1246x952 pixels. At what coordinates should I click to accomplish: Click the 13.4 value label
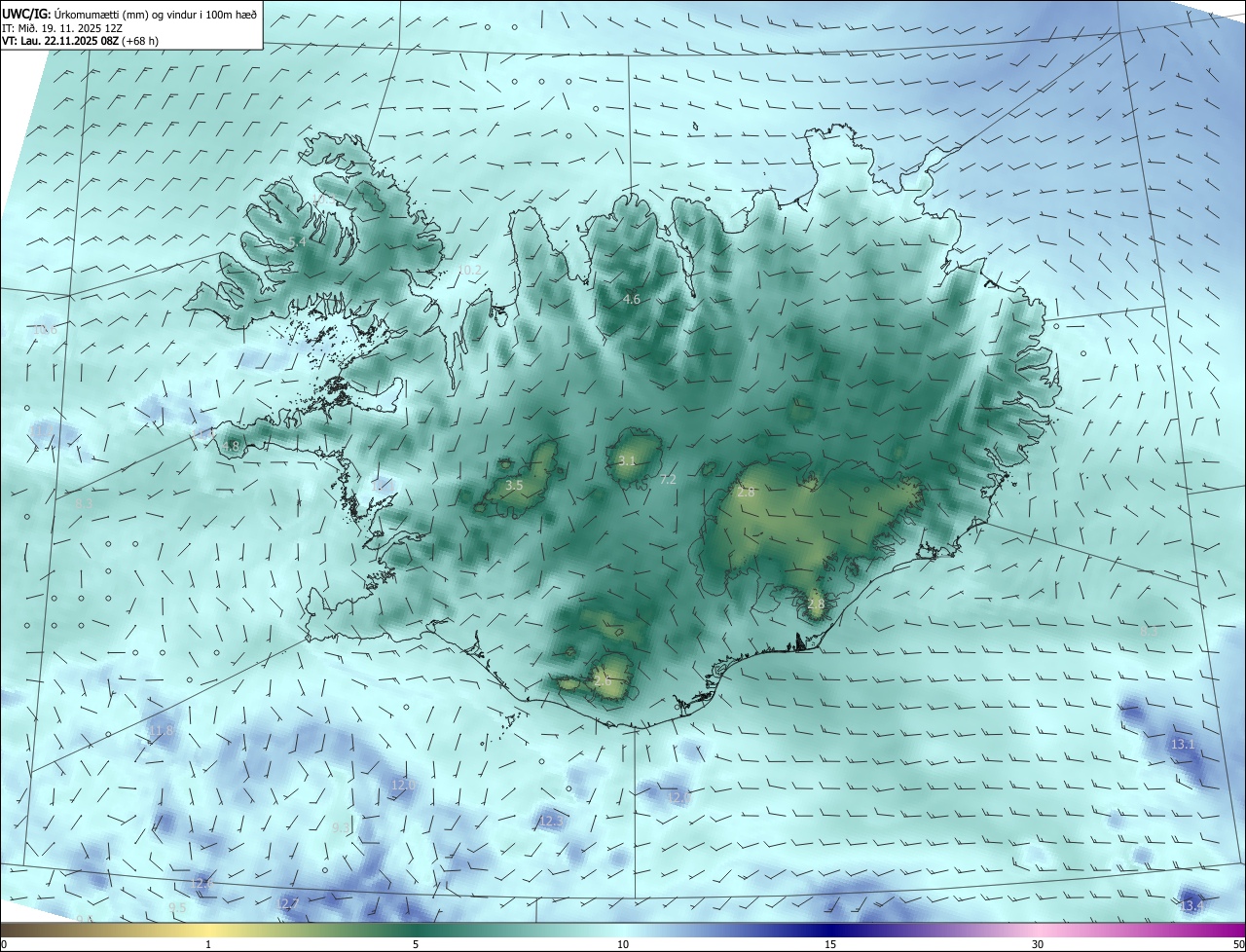click(1192, 906)
